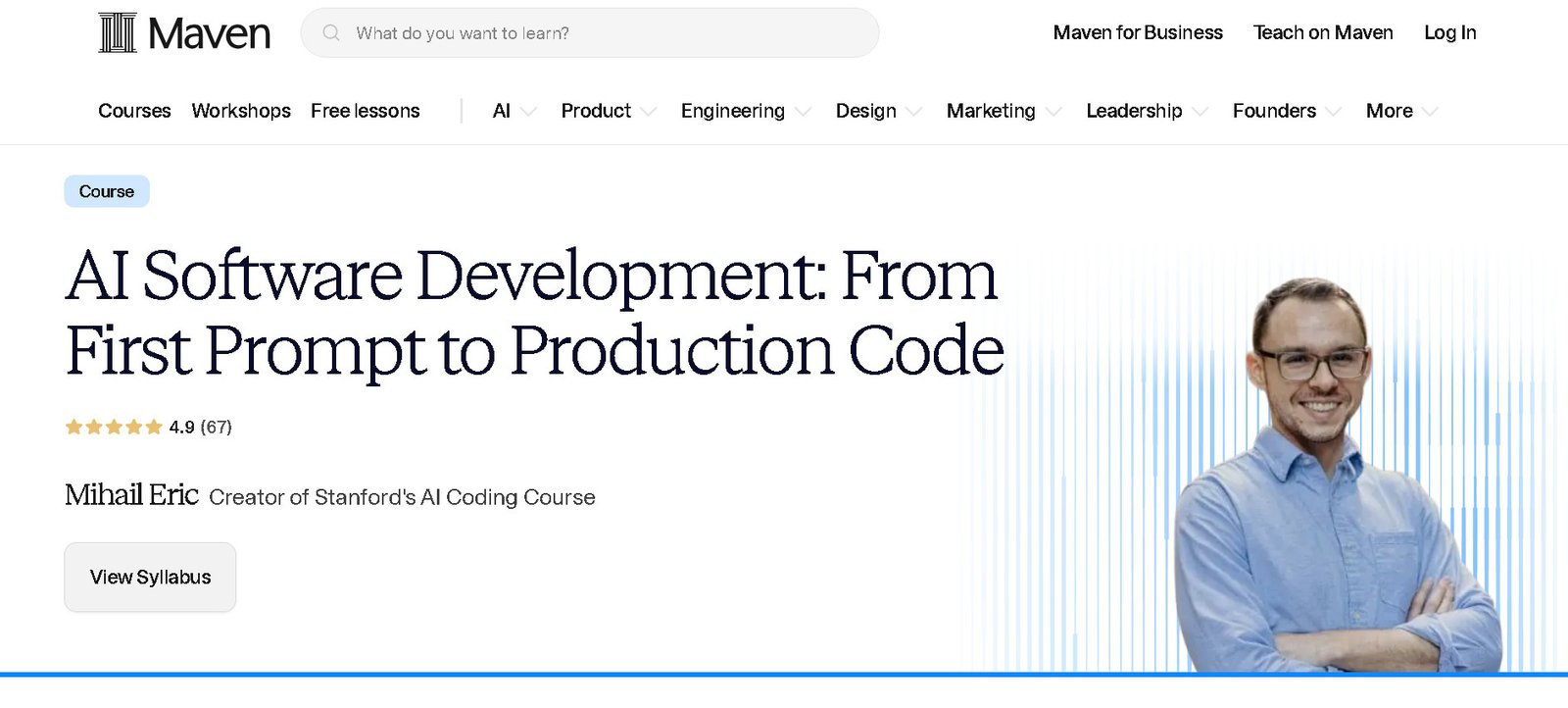Screen dimensions: 1568x708
Task: Click the Course badge
Action: 107,191
